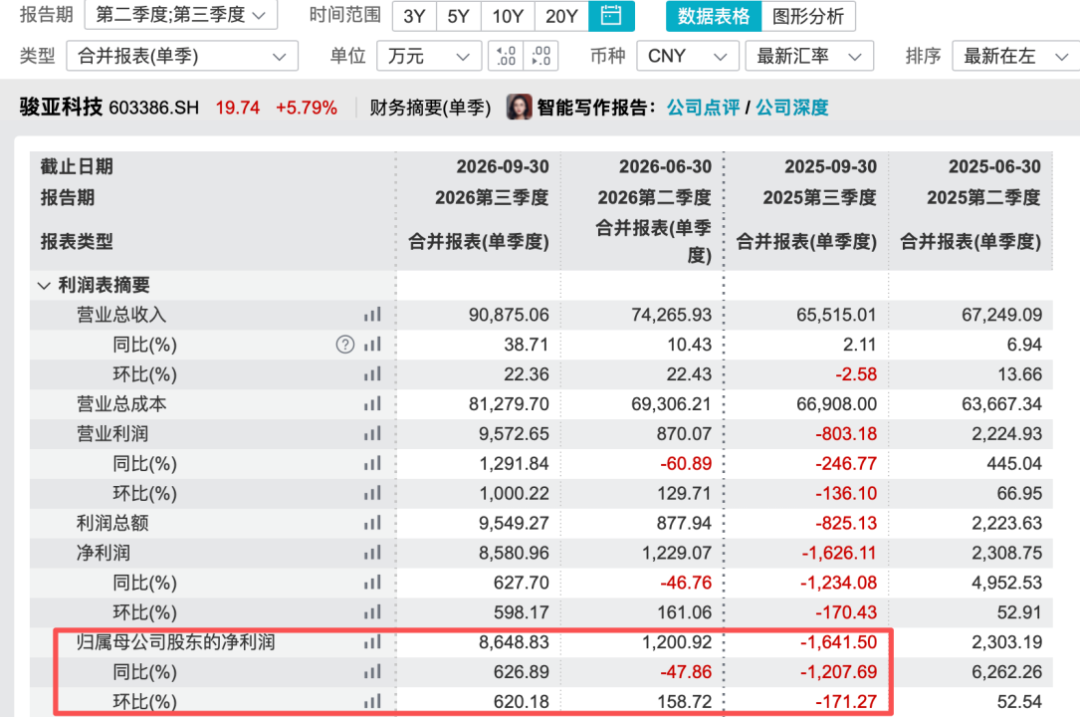Show help for revenue 同比(%) question mark
1080x717 pixels.
(x=345, y=344)
